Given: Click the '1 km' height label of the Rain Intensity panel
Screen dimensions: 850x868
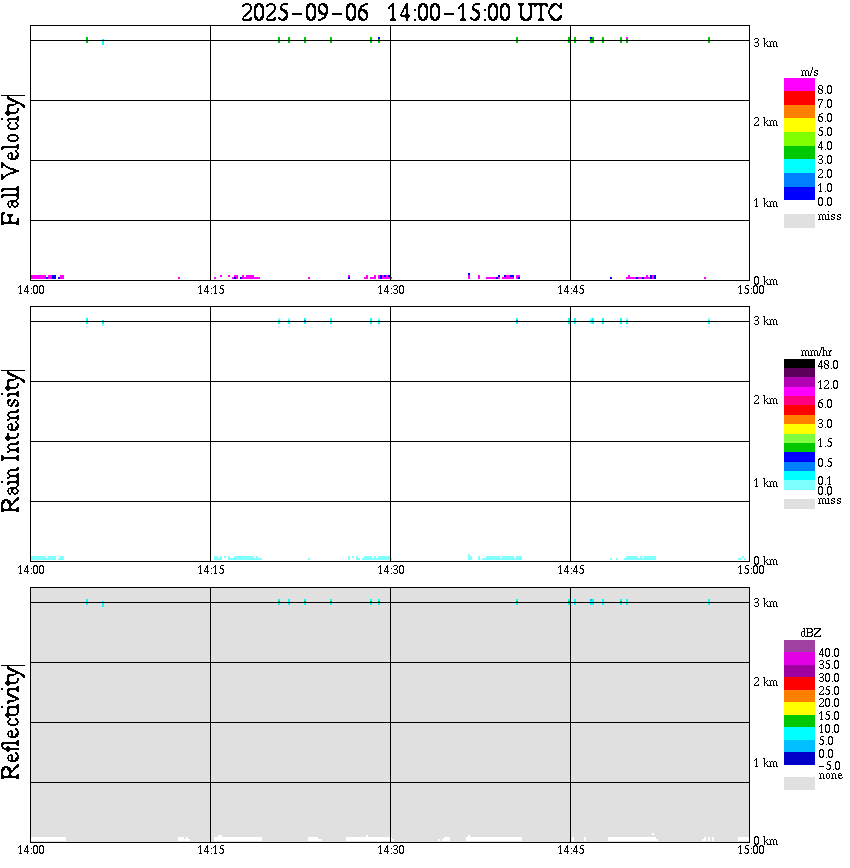Looking at the screenshot, I should tap(765, 483).
